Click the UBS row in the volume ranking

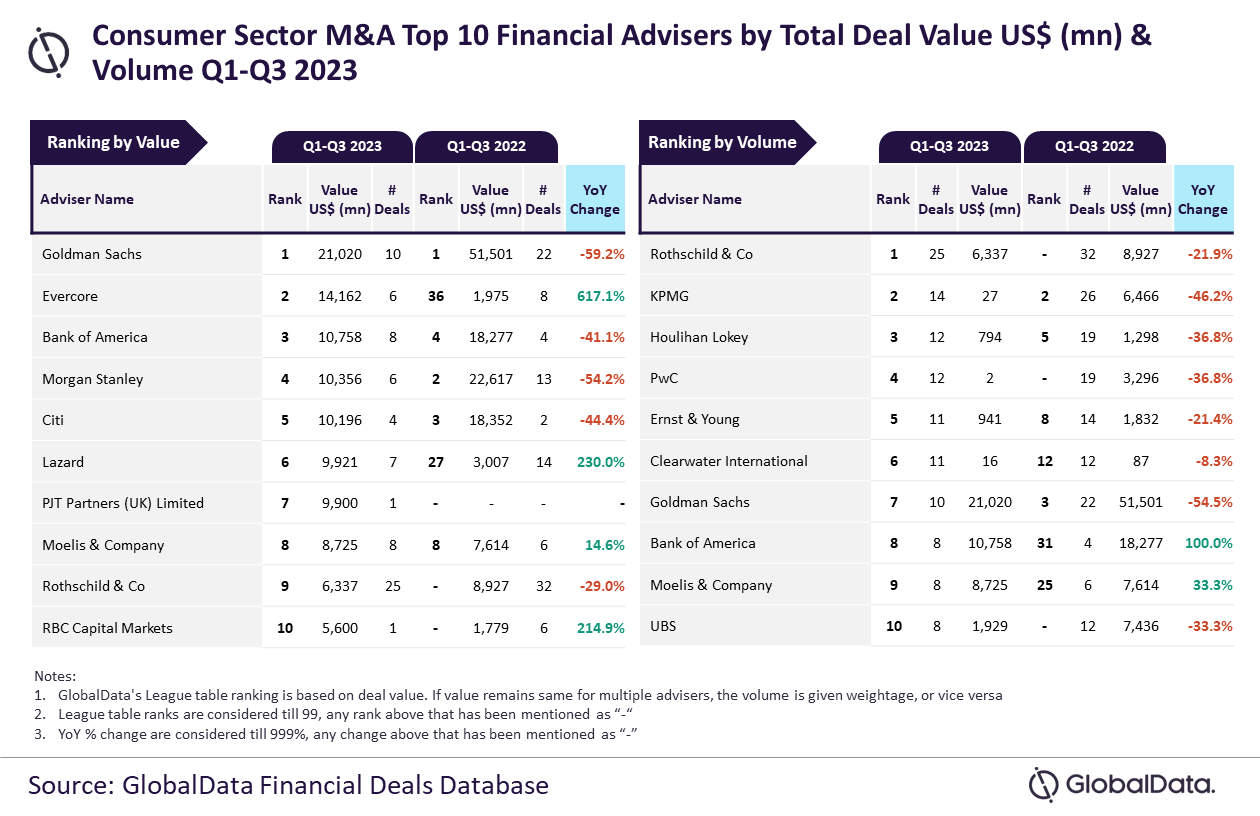click(665, 626)
